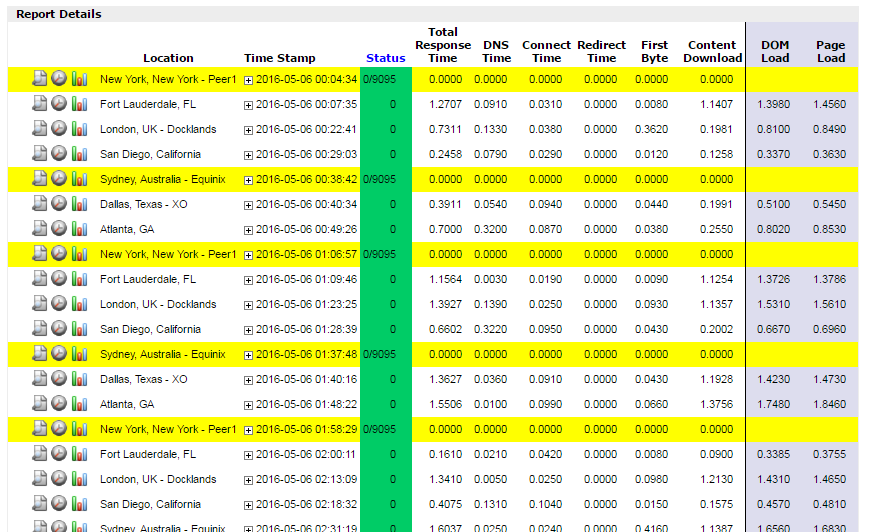869x532 pixels.
Task: Expand the 2016-05-06 00:04:34 timestamp row
Action: pyautogui.click(x=248, y=80)
